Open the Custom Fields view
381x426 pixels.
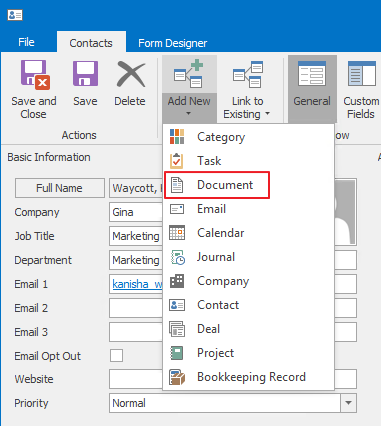(x=361, y=89)
